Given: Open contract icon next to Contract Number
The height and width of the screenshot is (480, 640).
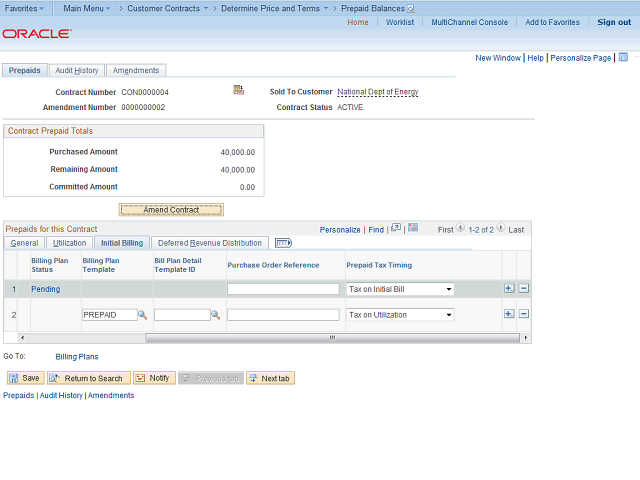Looking at the screenshot, I should 239,90.
